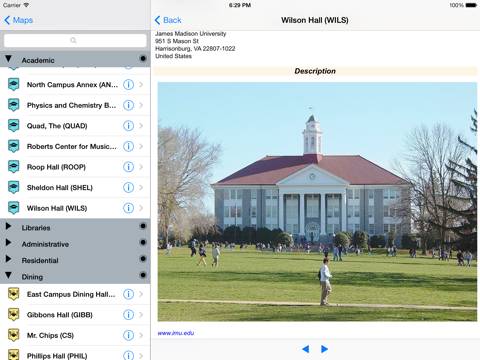Open chevron for North Campus Annex

[x=141, y=85]
